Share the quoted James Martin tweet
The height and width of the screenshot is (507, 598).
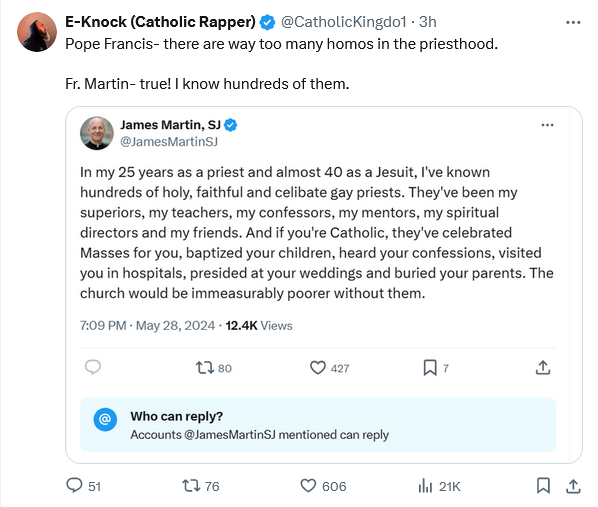pos(543,367)
